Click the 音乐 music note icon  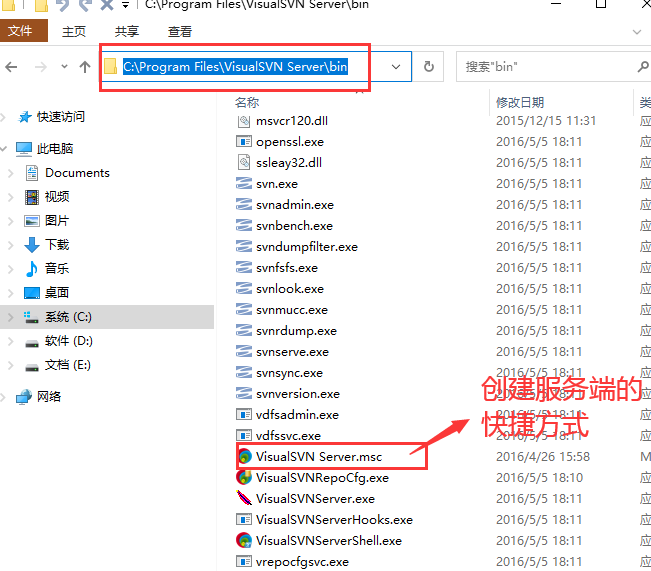(x=32, y=269)
